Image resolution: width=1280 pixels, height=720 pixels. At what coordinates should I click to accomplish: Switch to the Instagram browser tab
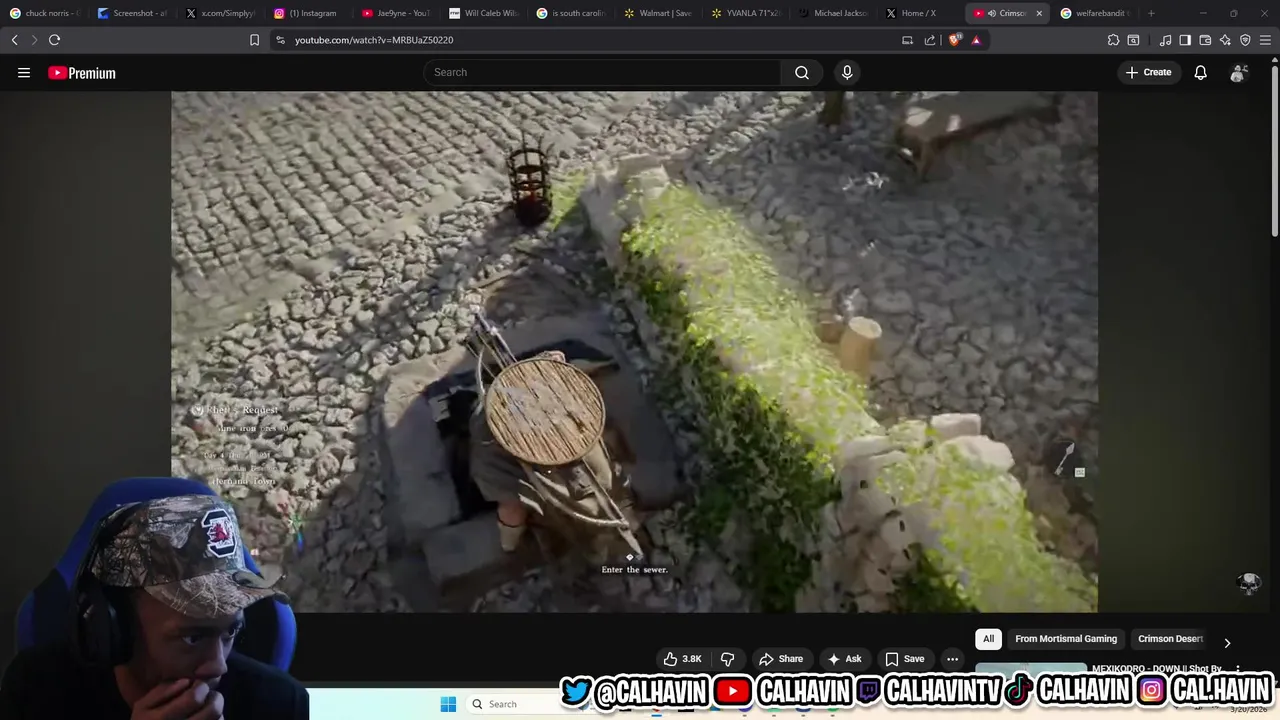tap(307, 13)
